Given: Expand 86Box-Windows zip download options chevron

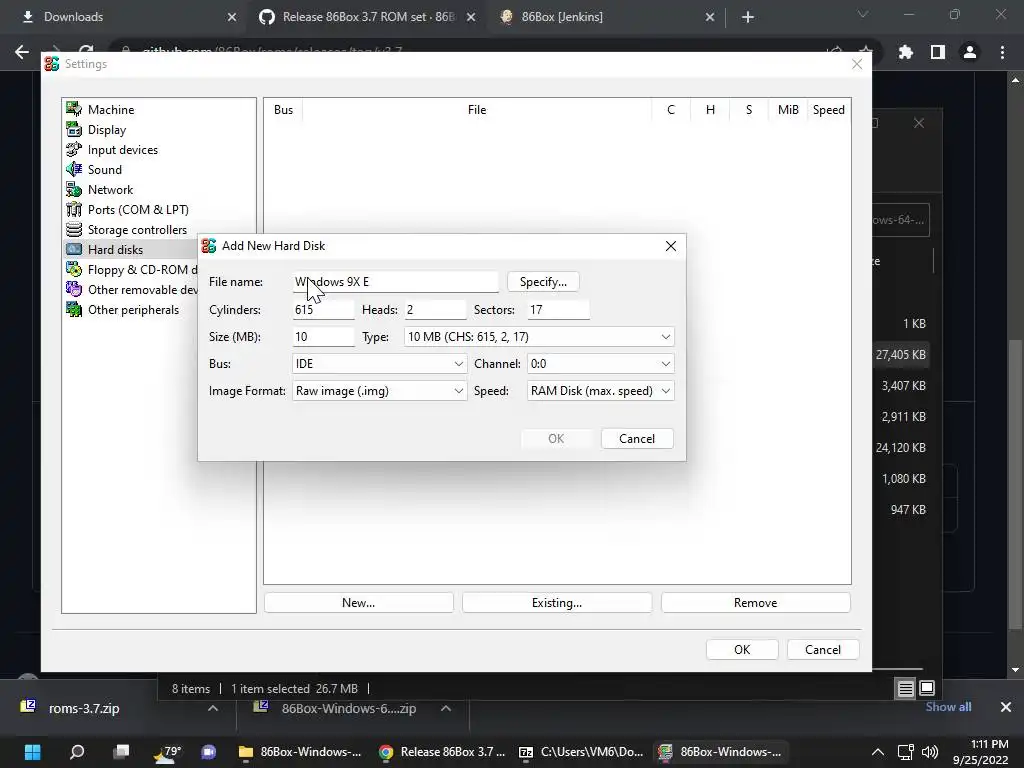Looking at the screenshot, I should coord(446,709).
